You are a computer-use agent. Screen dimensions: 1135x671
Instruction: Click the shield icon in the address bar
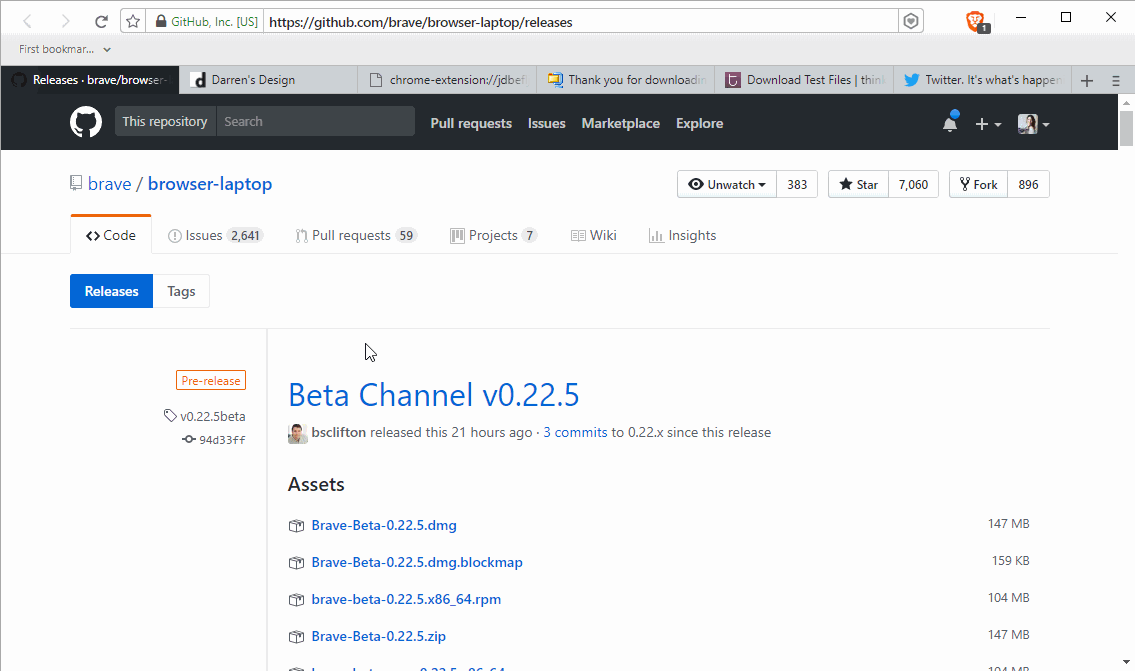point(911,22)
